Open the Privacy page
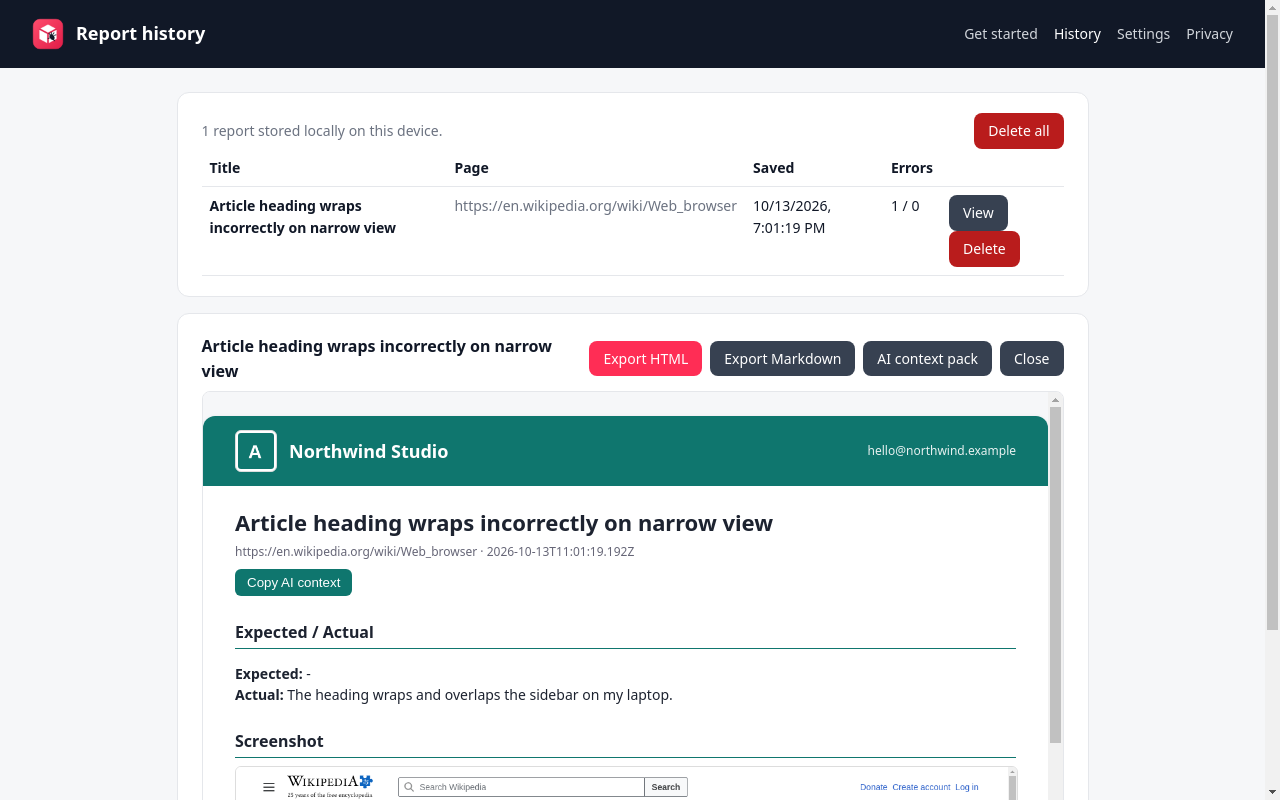 tap(1209, 34)
